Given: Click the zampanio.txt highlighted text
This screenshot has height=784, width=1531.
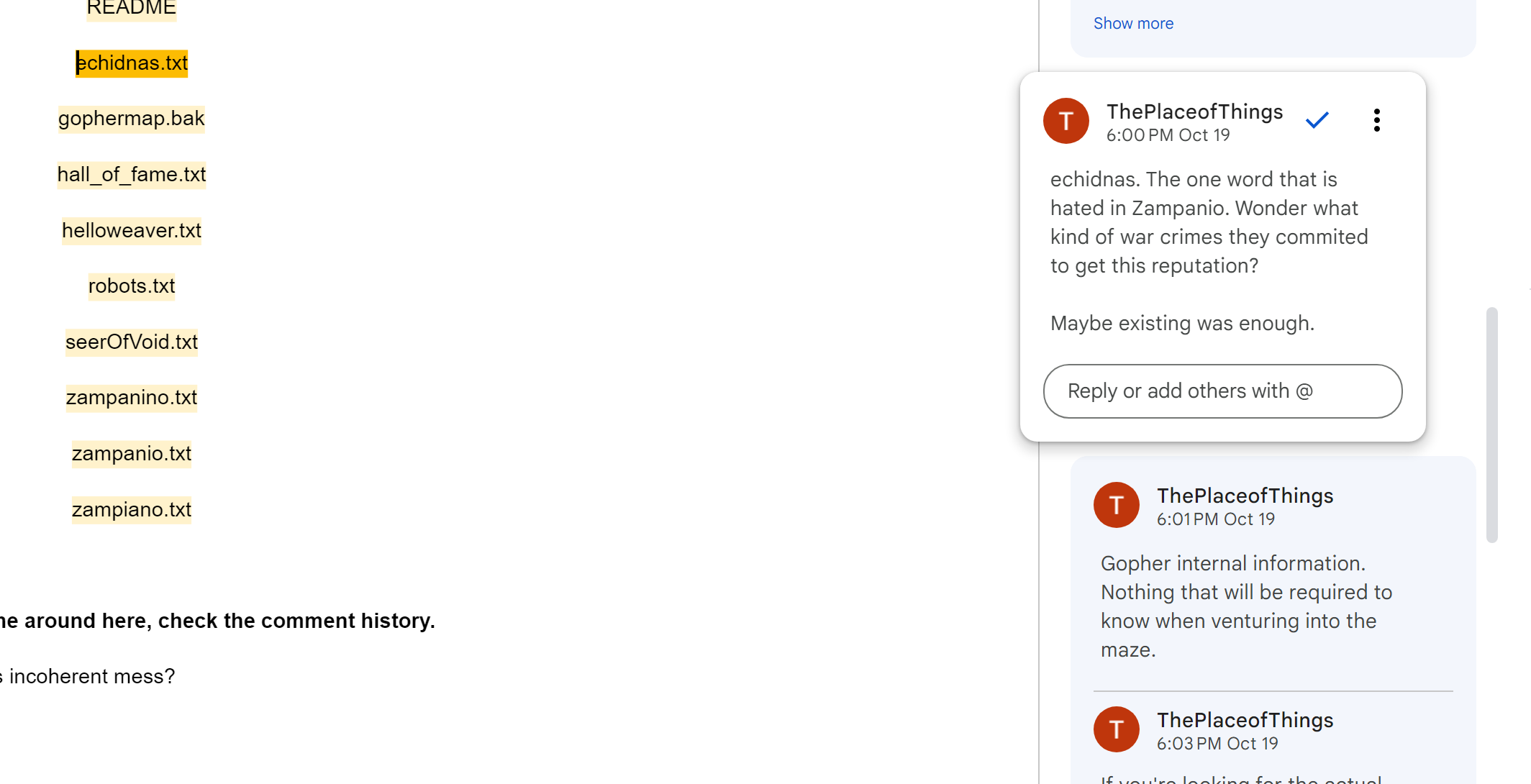Looking at the screenshot, I should click(x=132, y=454).
